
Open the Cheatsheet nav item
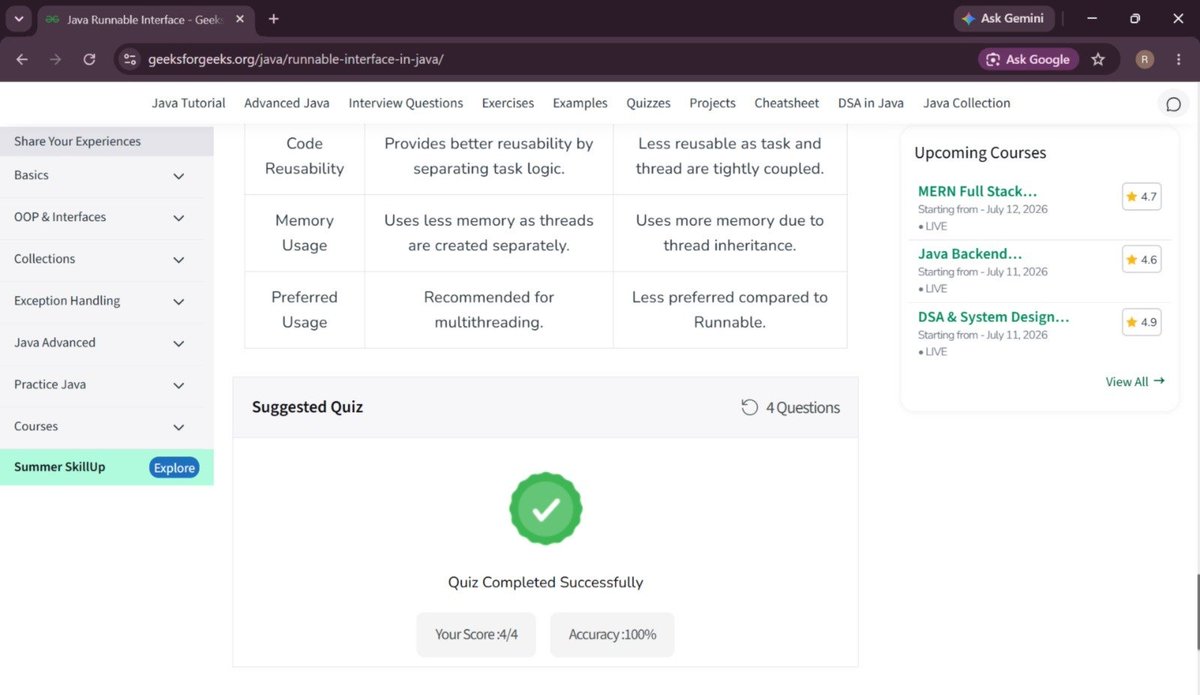click(787, 103)
